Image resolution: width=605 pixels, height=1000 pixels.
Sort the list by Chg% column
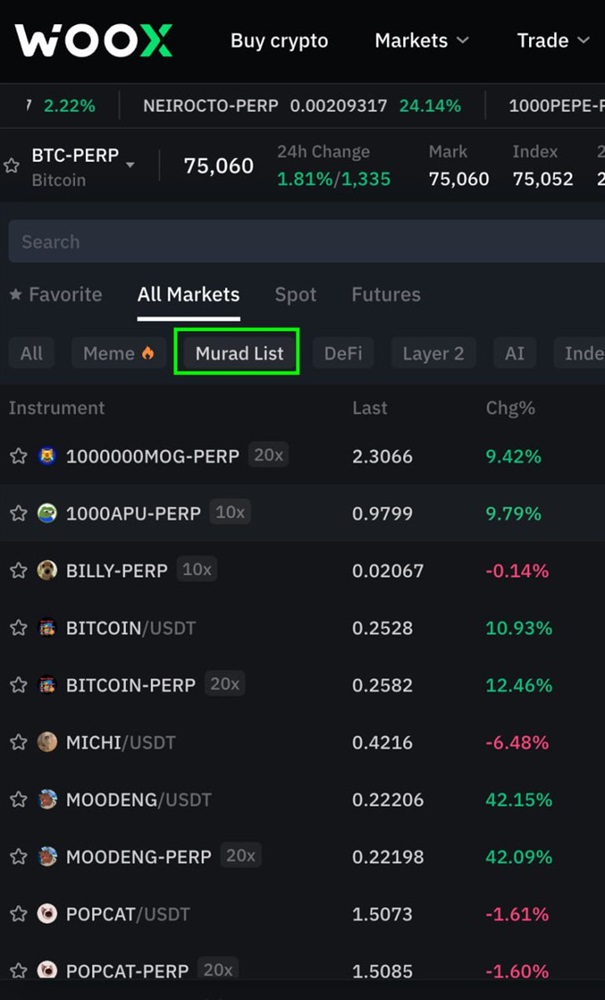[510, 408]
